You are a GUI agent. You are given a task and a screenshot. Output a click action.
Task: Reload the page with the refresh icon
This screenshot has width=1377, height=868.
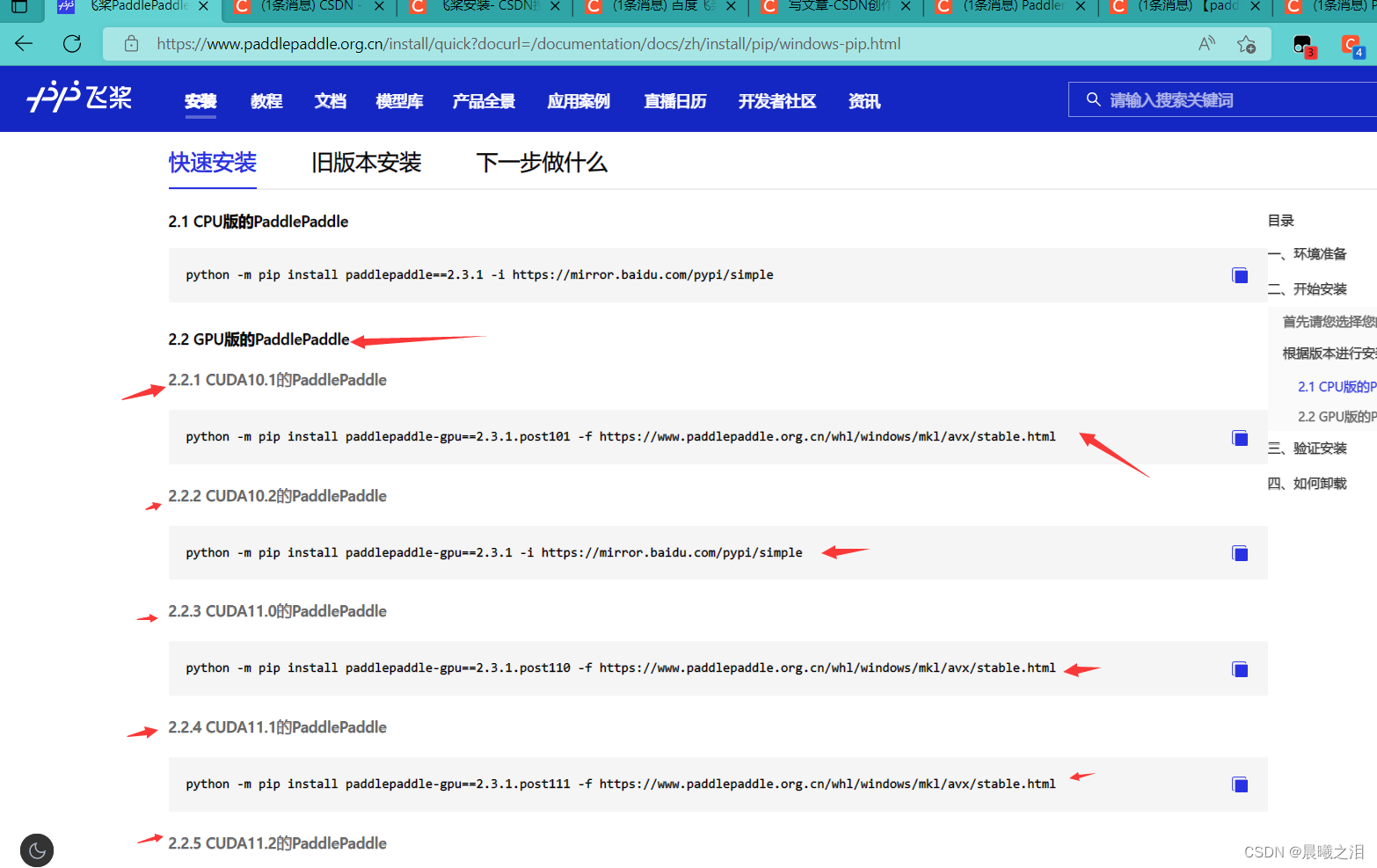(x=71, y=43)
